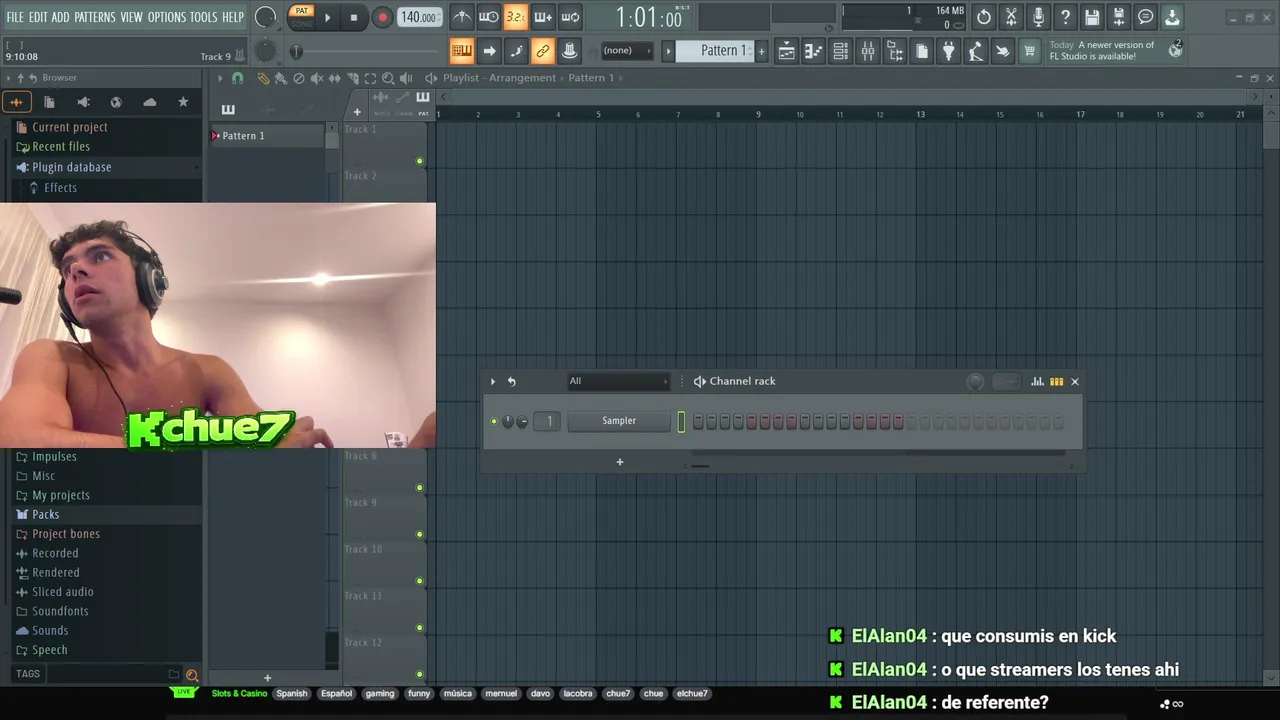Open the EDIT menu
The width and height of the screenshot is (1280, 720).
point(38,17)
